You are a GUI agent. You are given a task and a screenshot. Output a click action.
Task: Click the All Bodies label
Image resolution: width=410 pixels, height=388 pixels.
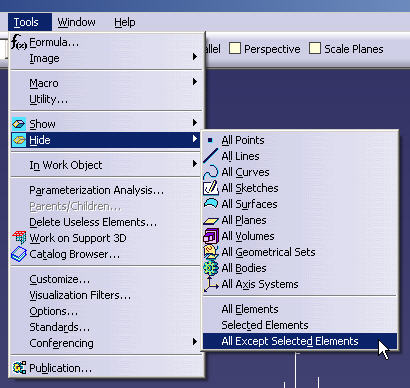[x=244, y=268]
